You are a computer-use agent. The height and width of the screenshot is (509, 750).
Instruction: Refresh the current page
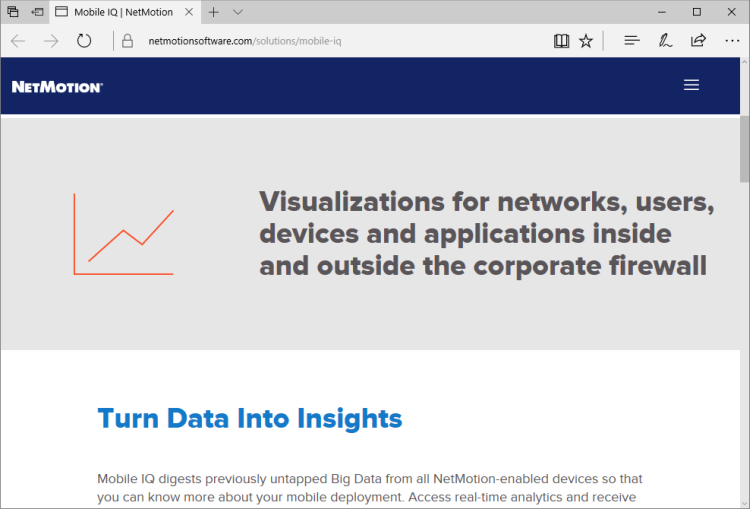[84, 41]
